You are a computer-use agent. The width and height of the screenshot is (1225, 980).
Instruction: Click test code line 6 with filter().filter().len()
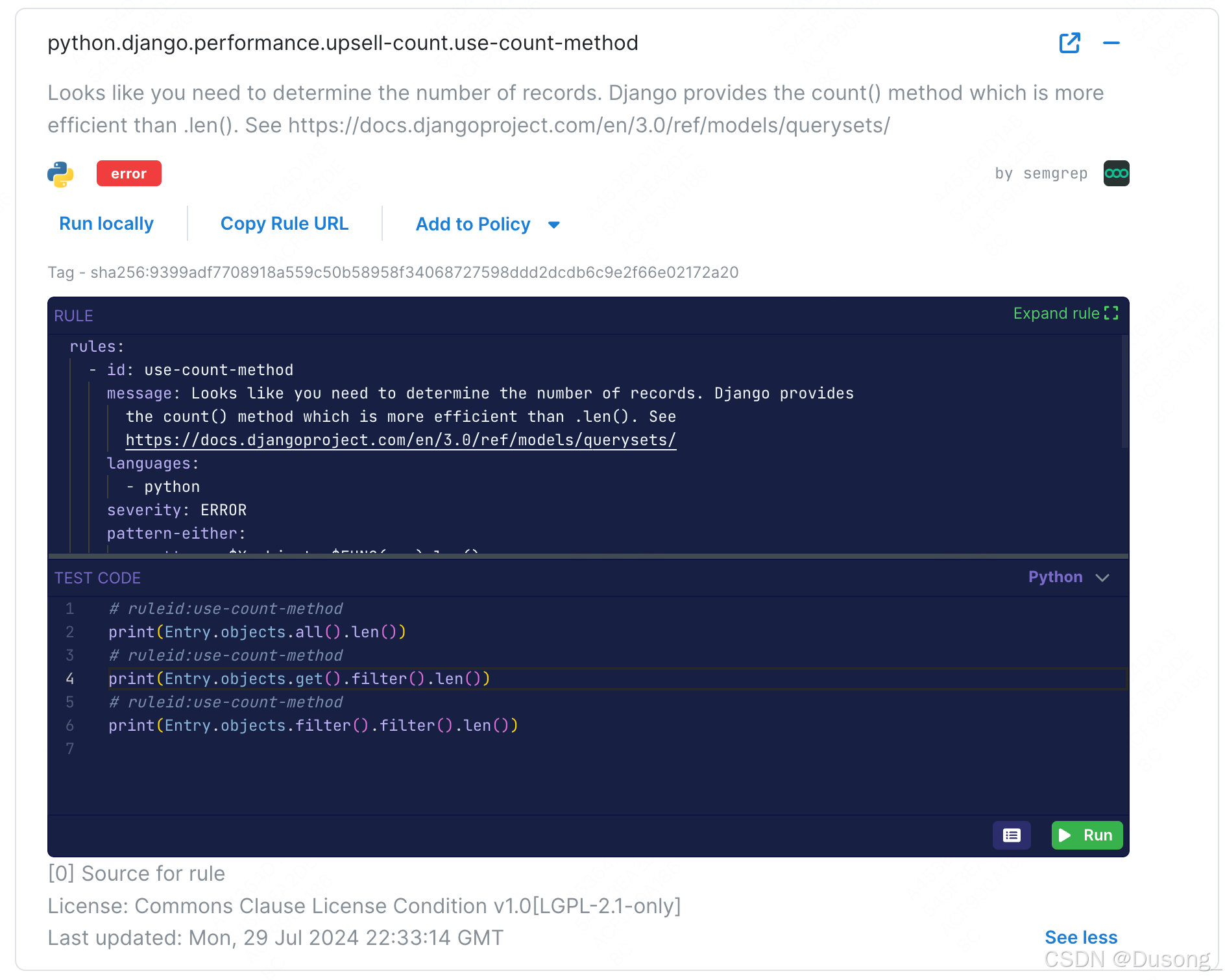coord(313,726)
